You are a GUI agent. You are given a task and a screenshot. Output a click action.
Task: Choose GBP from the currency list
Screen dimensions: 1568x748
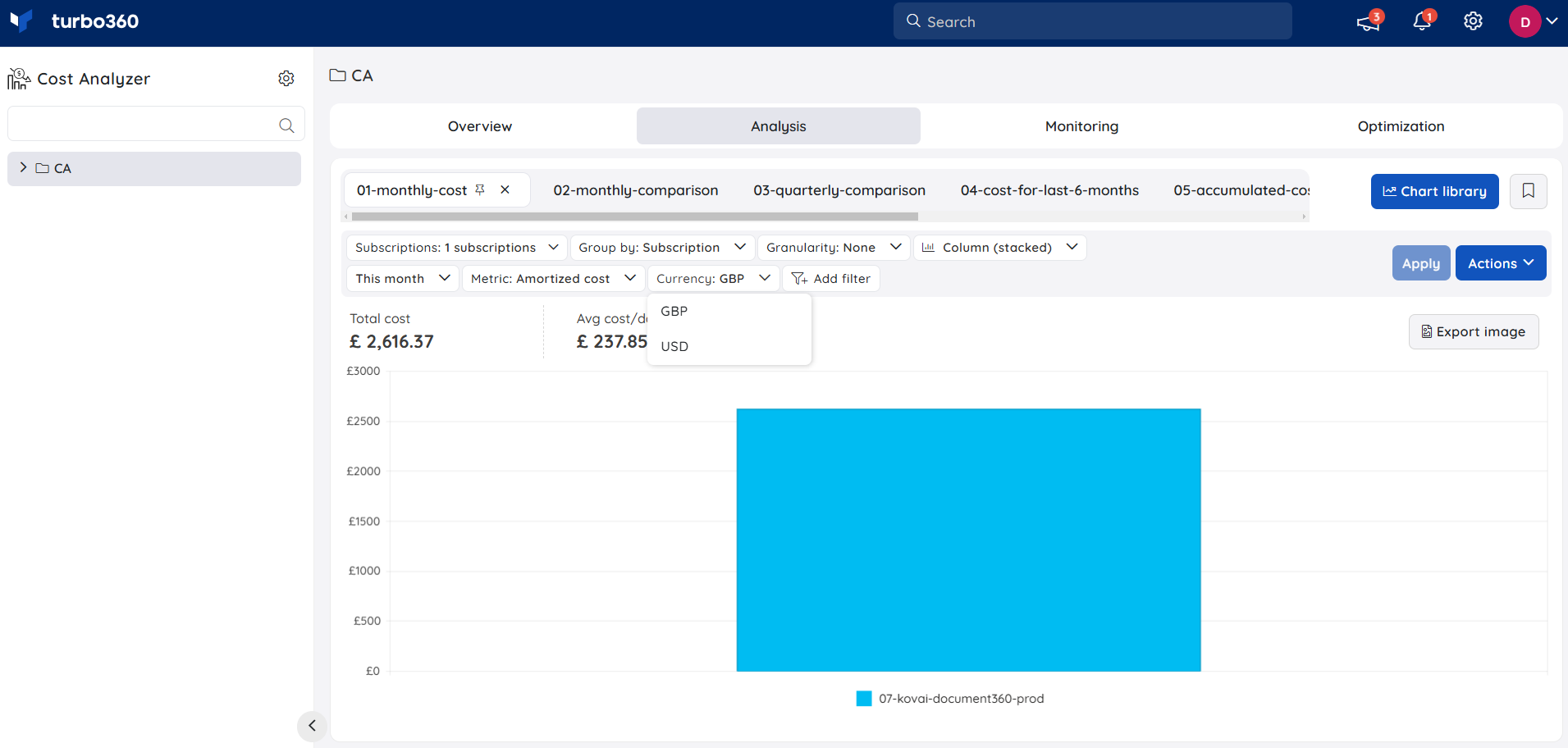(729, 312)
